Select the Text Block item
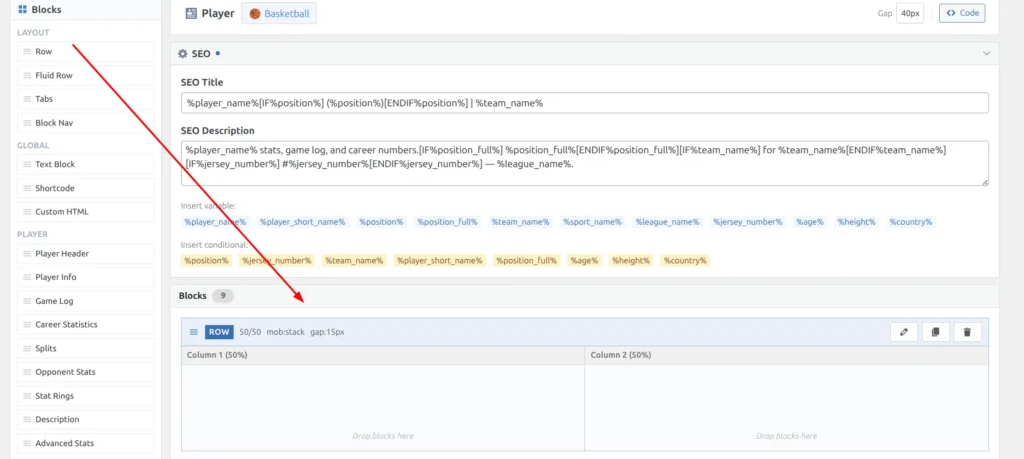Image resolution: width=1024 pixels, height=459 pixels. [86, 165]
